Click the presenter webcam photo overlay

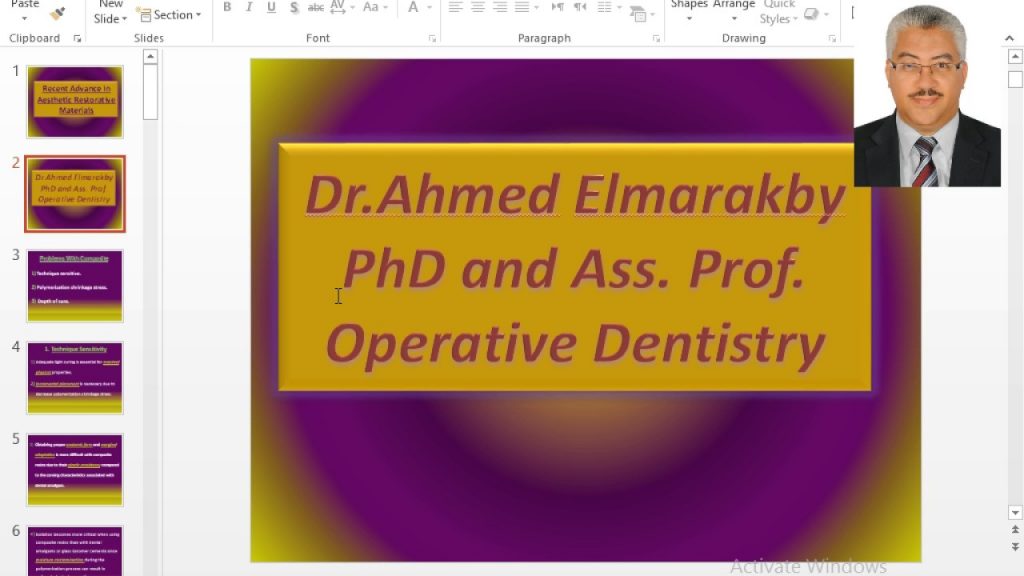(x=927, y=93)
